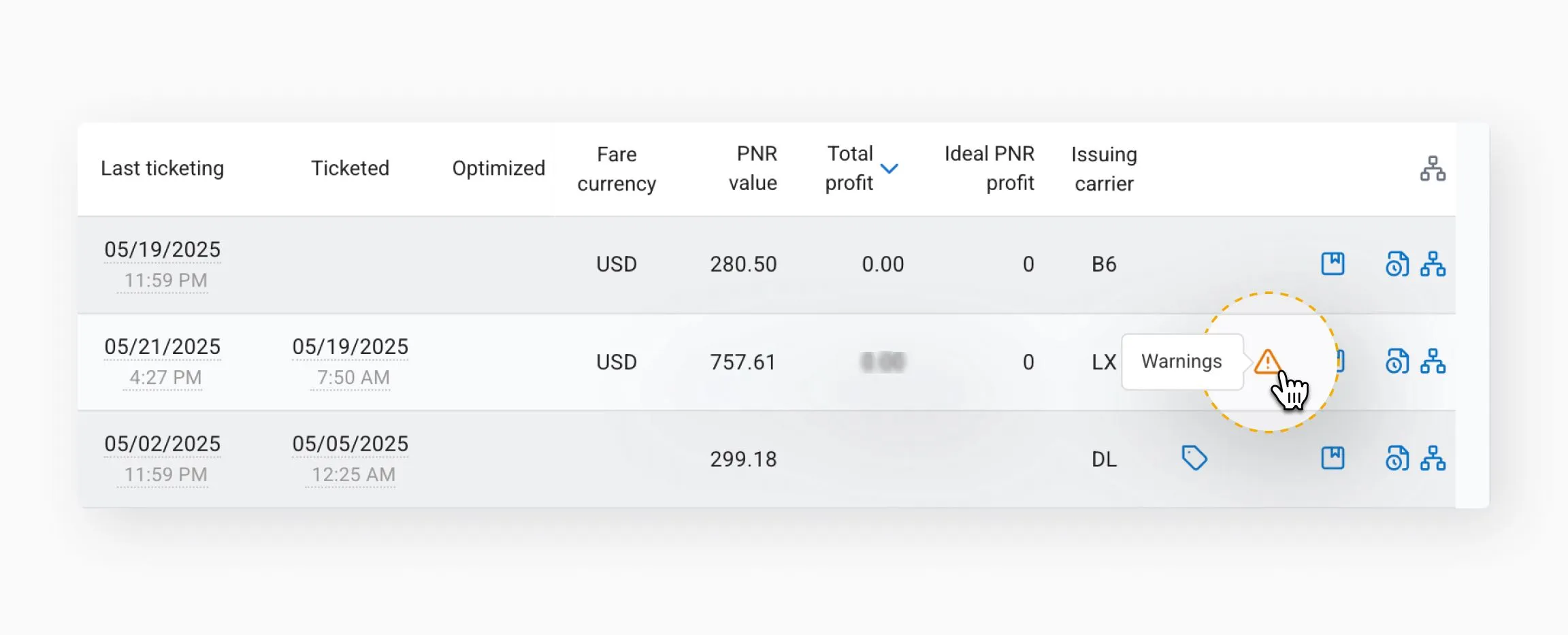Open the history clock icon in the LX row
This screenshot has height=635, width=1568.
(x=1396, y=361)
